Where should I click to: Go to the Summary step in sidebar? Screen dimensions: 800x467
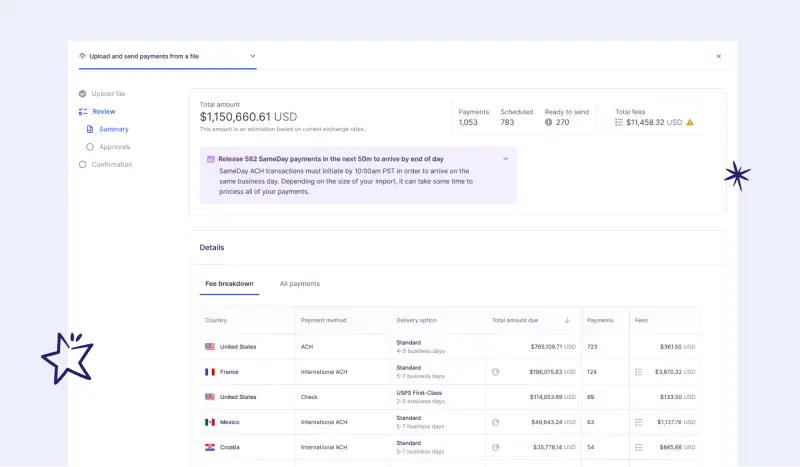(113, 129)
